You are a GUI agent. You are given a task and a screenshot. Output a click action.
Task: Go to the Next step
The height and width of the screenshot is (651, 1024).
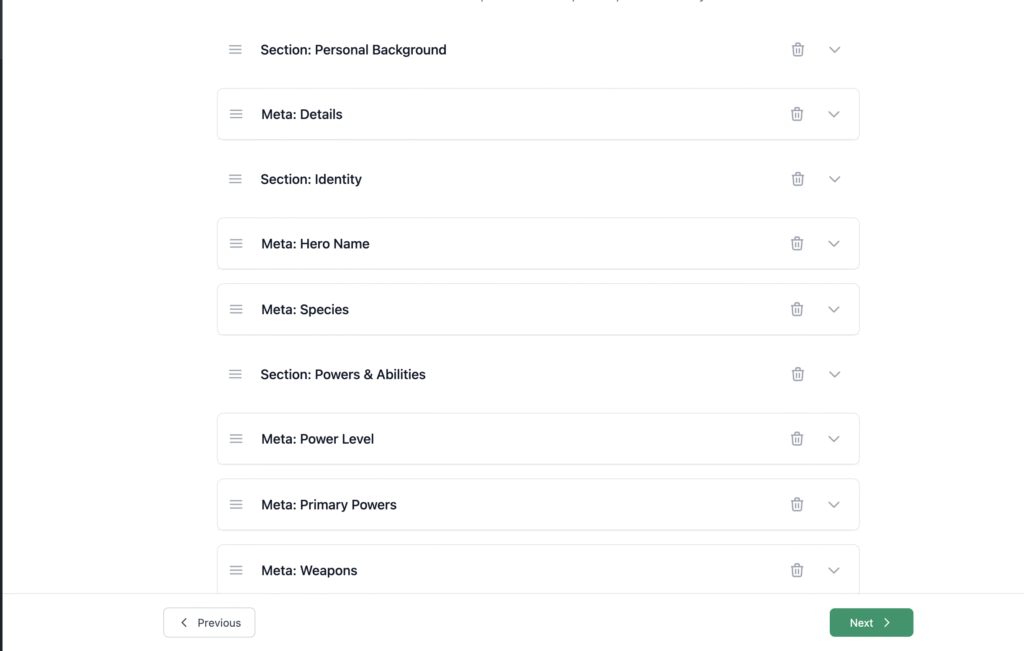[x=871, y=623]
